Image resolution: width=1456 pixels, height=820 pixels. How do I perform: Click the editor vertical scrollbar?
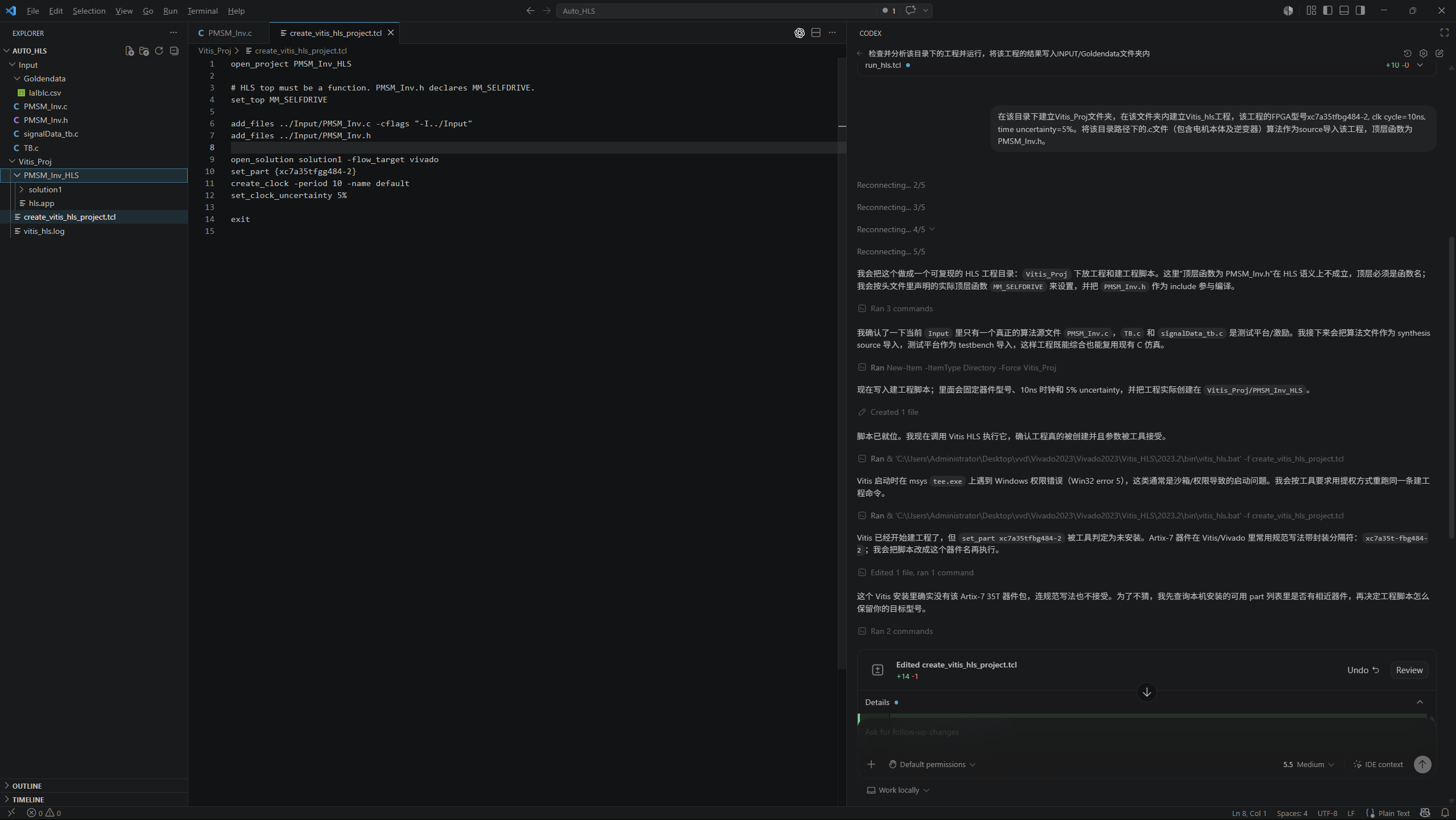click(842, 364)
